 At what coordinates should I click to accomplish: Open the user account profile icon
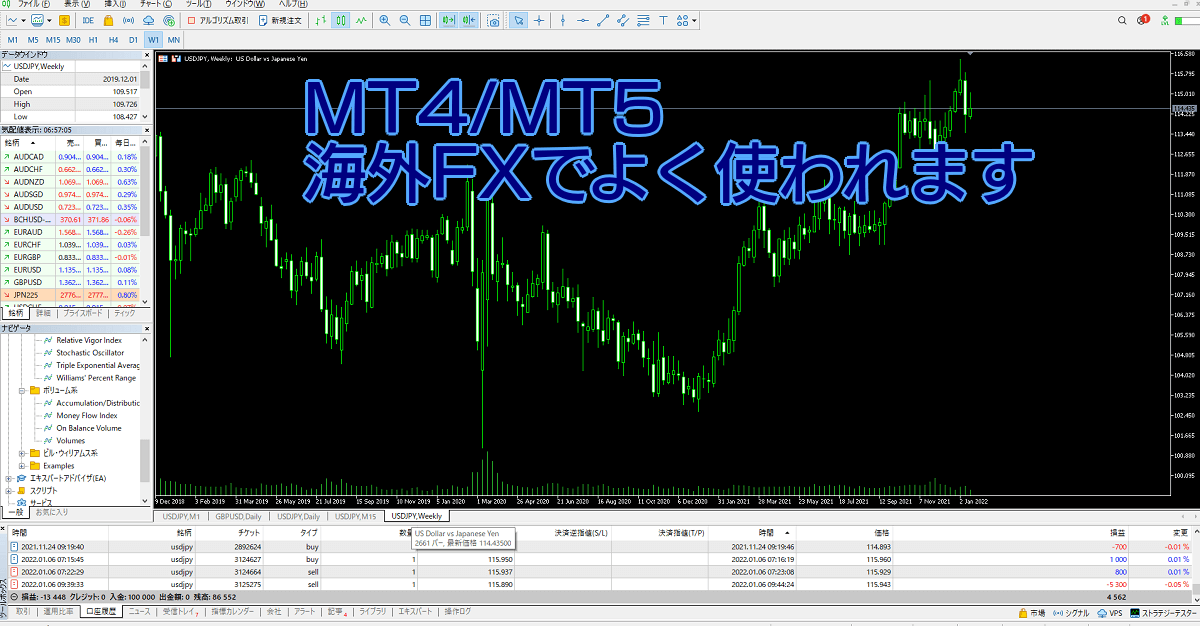(1141, 20)
